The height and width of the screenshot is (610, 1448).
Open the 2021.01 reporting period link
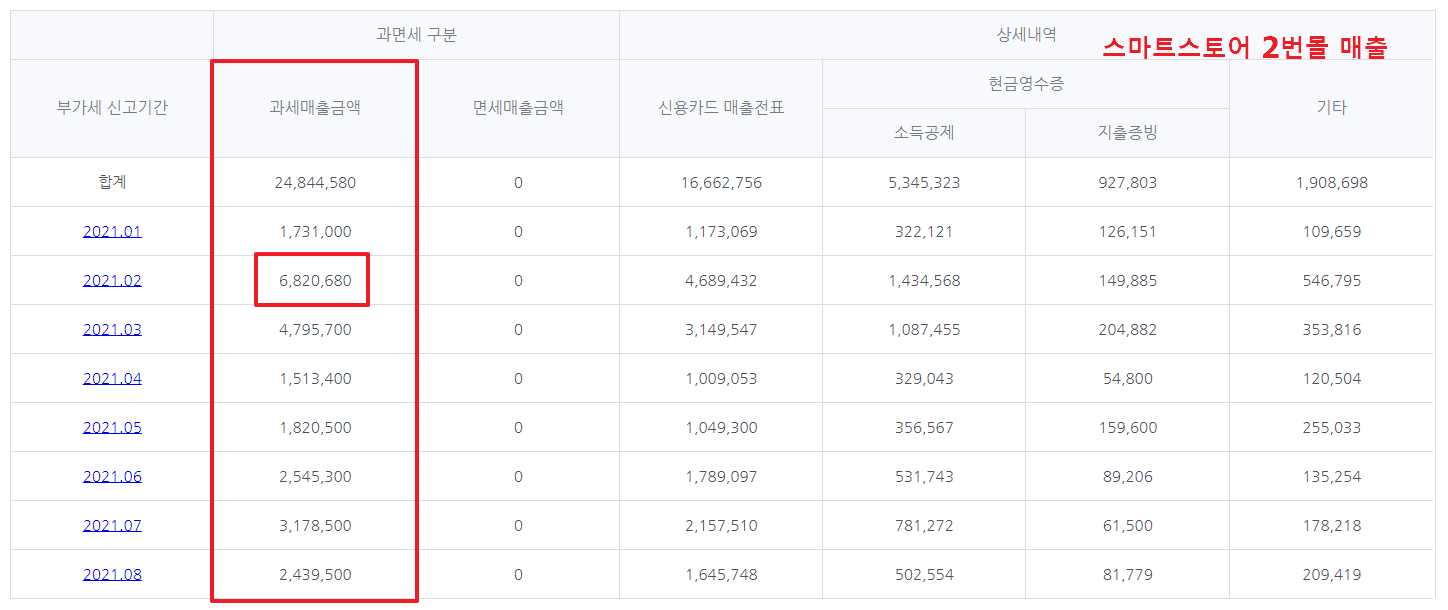coord(112,232)
